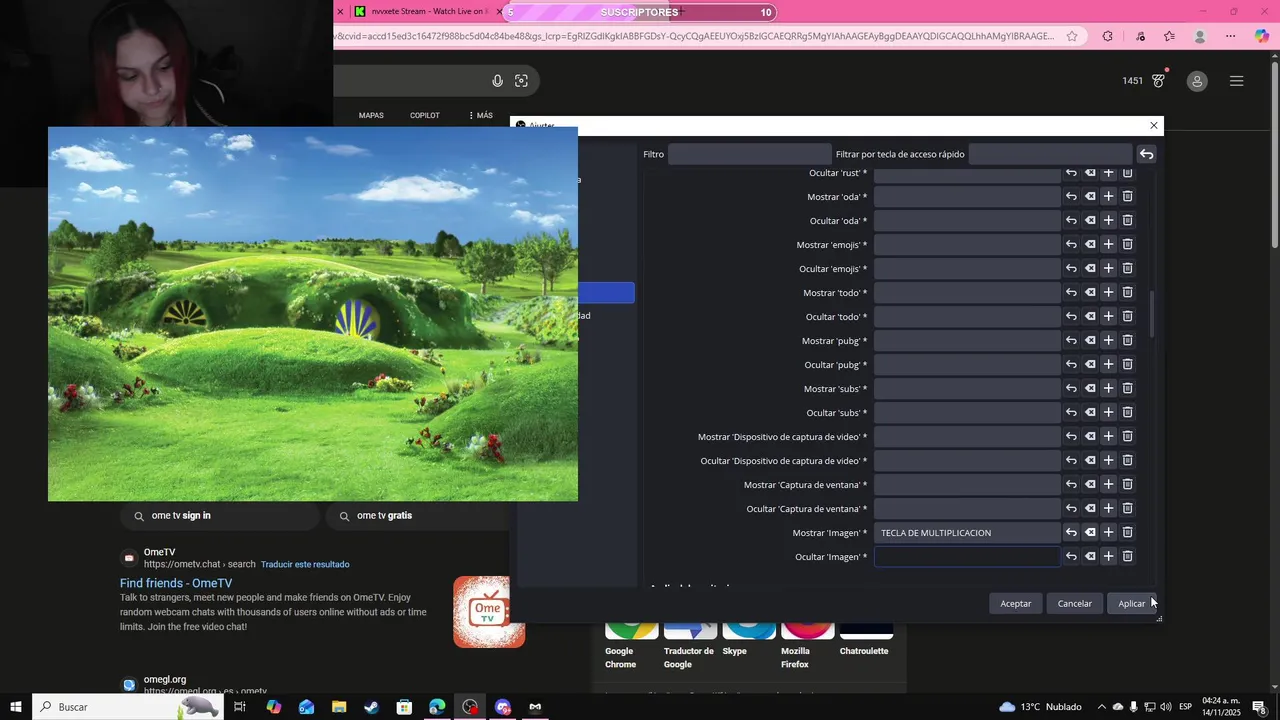Click visual search camera icon
Screen dimensions: 1280x720
[x=521, y=81]
